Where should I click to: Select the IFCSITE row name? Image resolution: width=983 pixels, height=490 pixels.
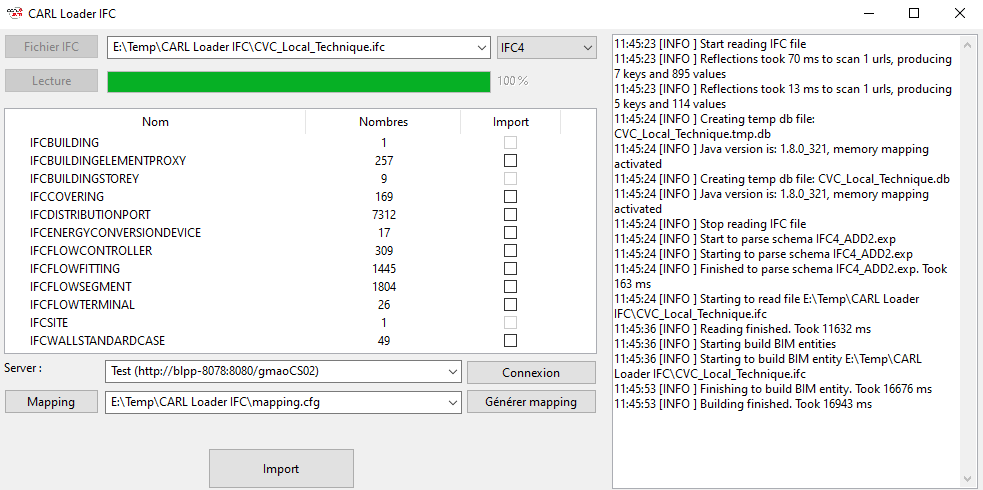pyautogui.click(x=49, y=323)
